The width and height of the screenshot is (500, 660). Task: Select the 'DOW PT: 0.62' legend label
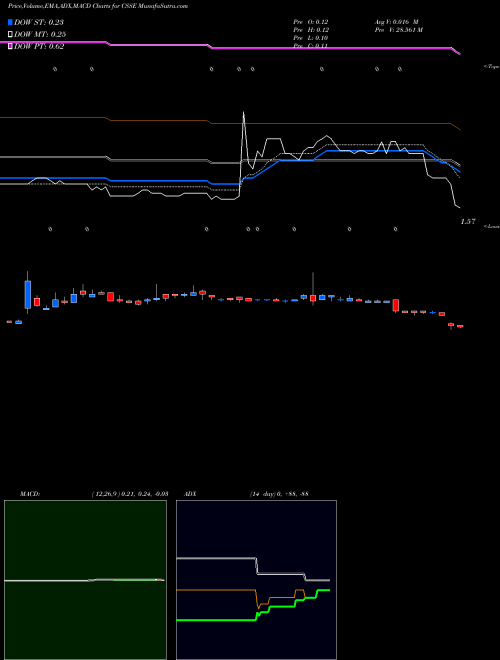click(39, 46)
